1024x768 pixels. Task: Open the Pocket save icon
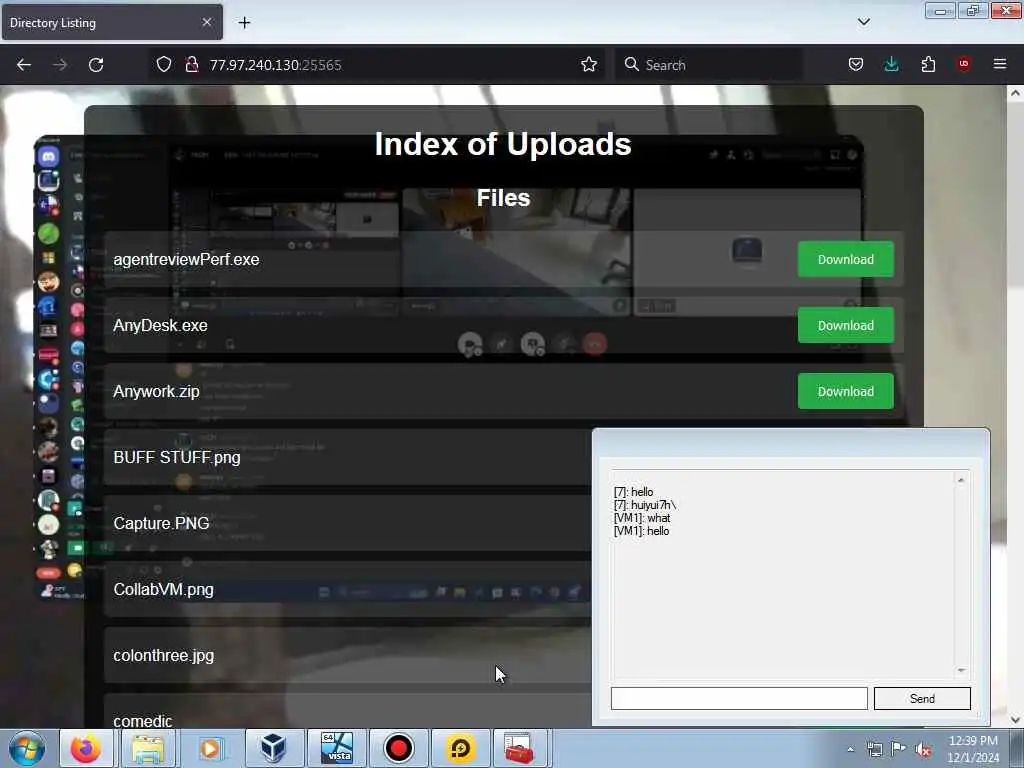pyautogui.click(x=856, y=64)
